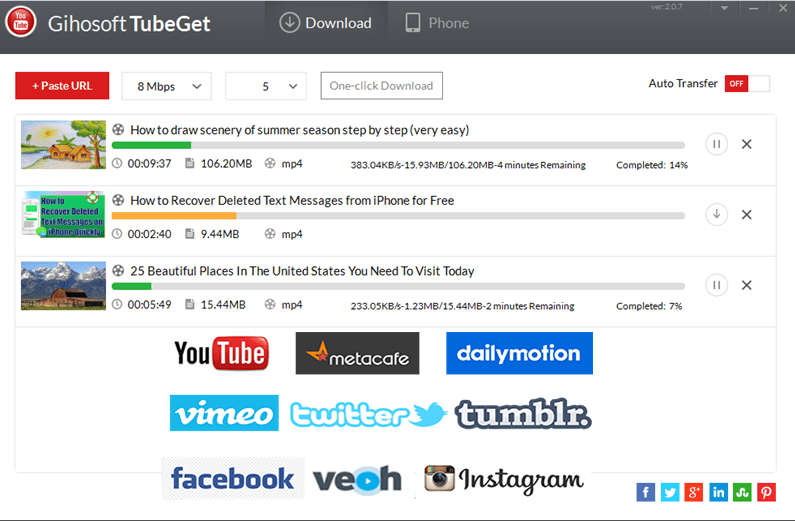Click the clock icon next to 00:05:49
The image size is (795, 521).
[117, 304]
